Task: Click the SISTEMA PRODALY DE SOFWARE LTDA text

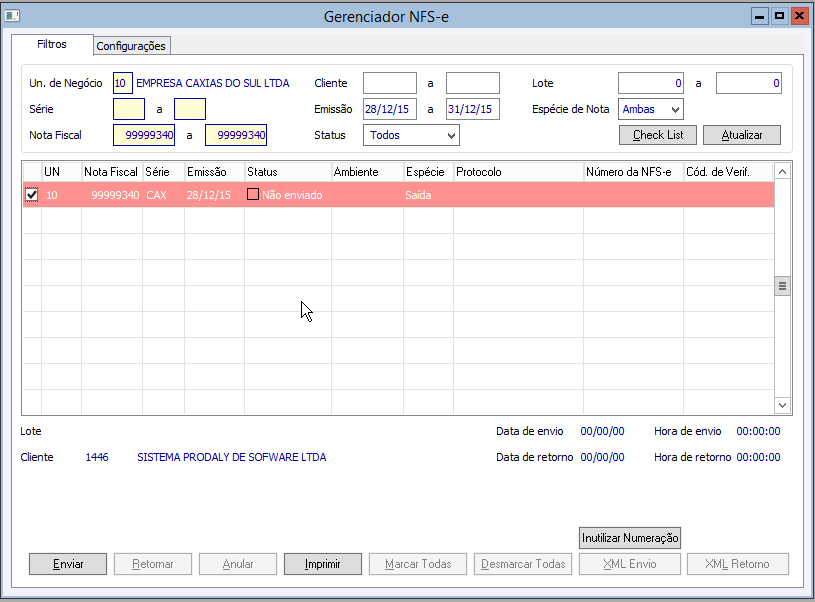Action: pos(232,457)
